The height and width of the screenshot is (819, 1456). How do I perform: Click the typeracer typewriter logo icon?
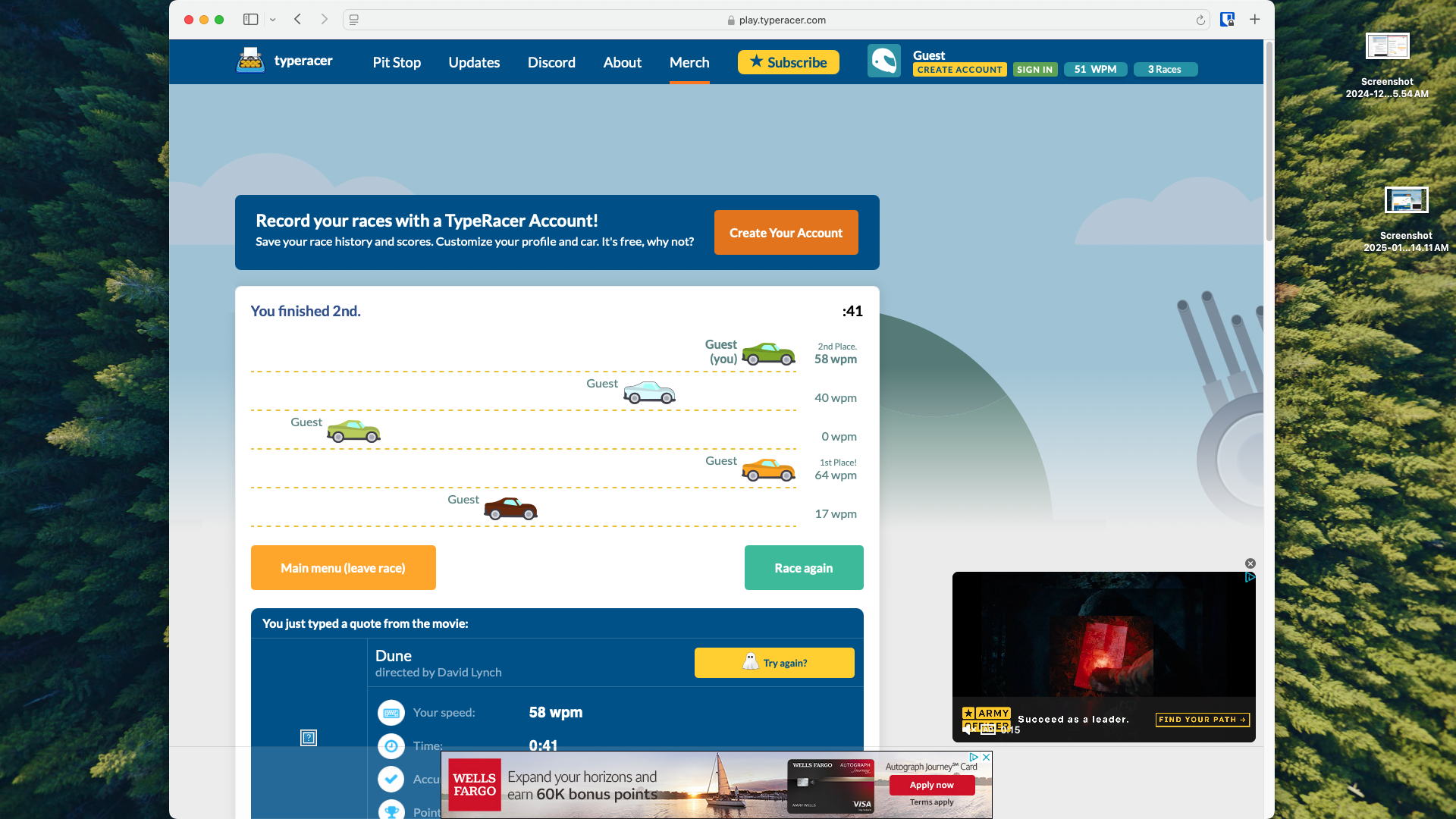tap(250, 61)
